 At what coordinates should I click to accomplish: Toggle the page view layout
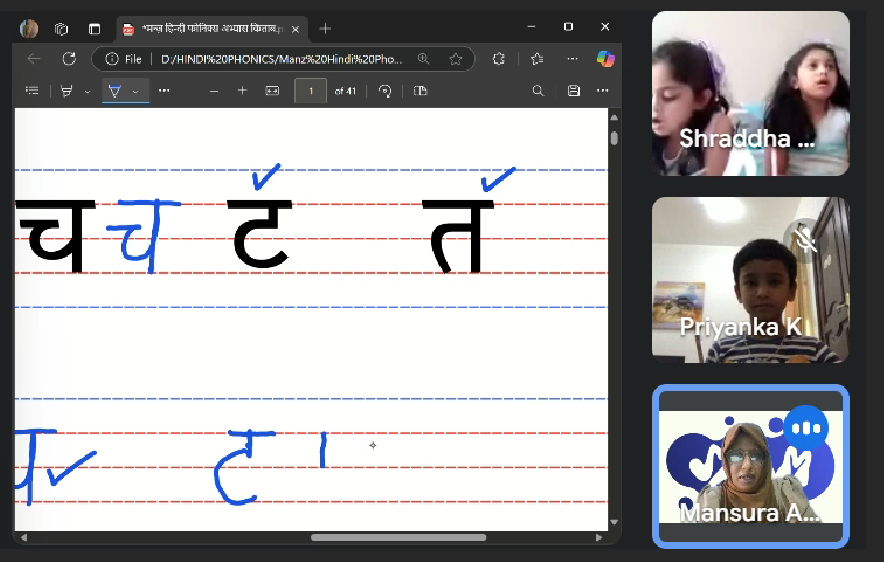[420, 91]
